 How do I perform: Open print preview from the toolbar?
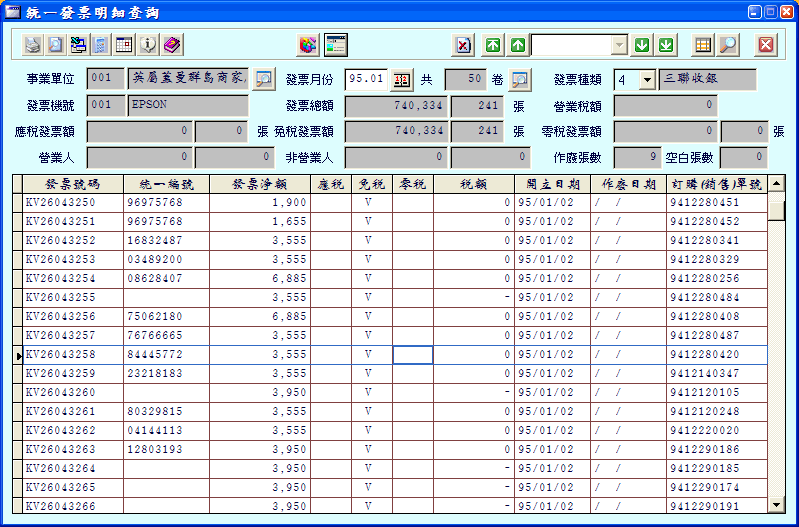click(55, 45)
